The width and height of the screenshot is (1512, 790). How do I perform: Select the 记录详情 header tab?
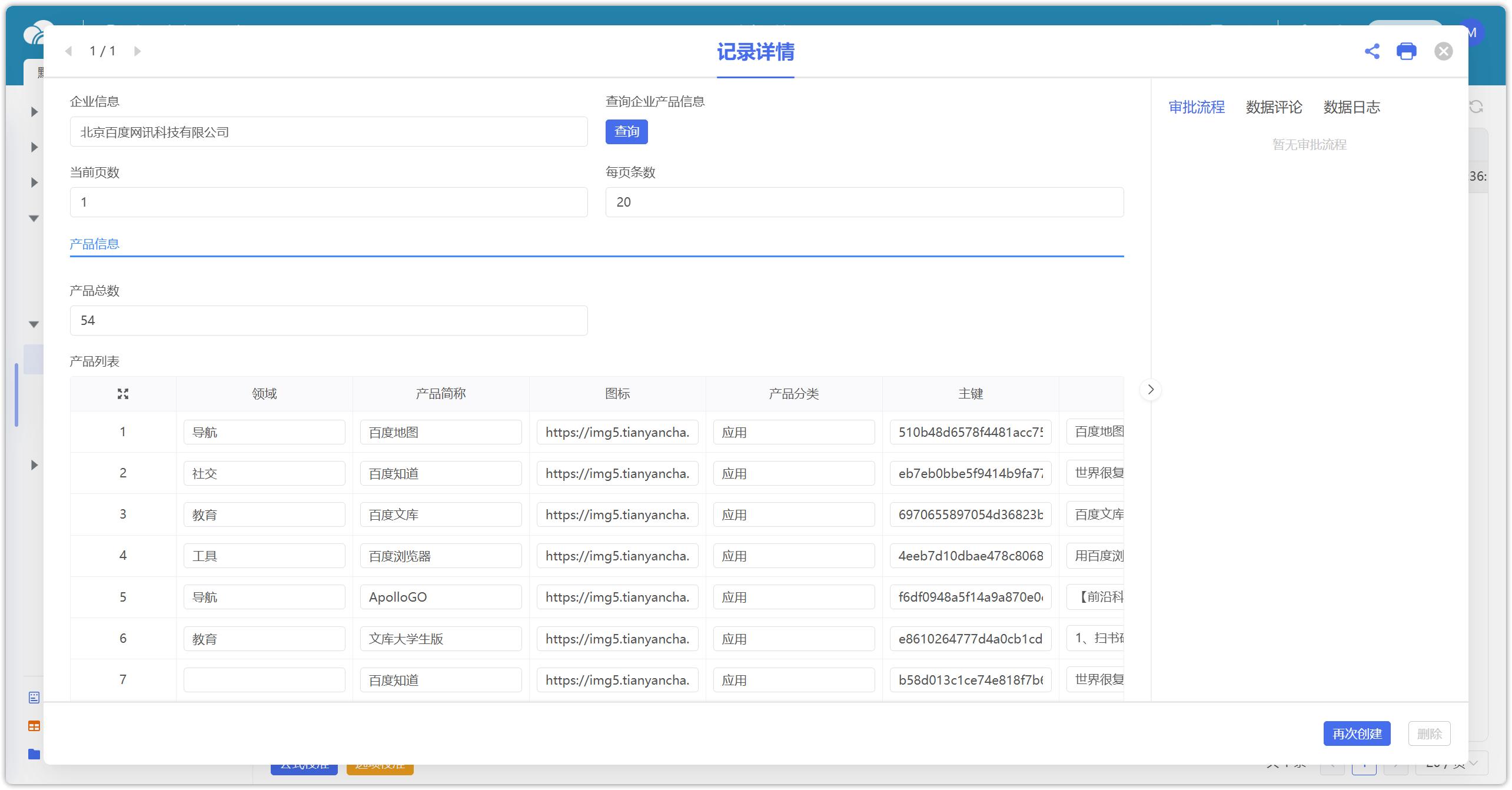[x=756, y=52]
